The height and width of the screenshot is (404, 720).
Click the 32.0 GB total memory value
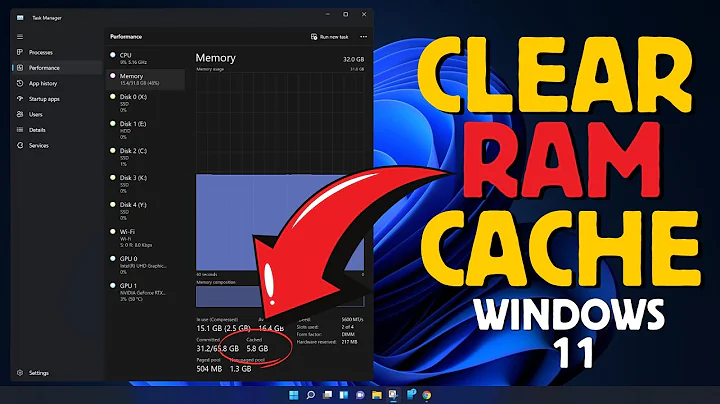354,59
